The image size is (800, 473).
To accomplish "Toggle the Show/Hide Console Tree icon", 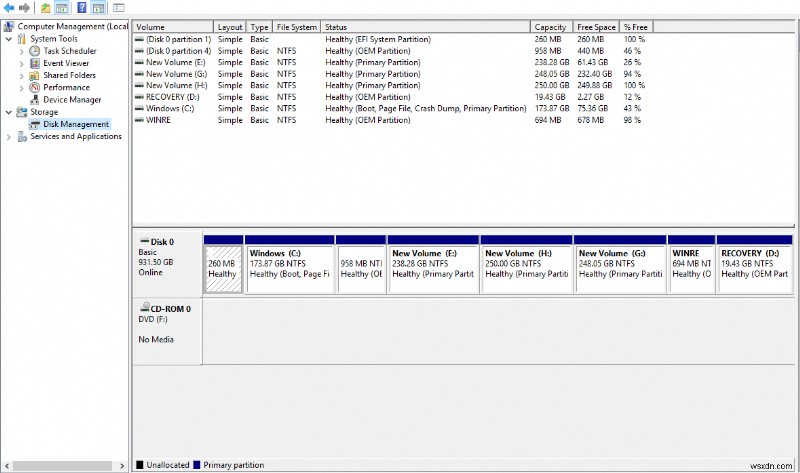I will click(x=62, y=8).
